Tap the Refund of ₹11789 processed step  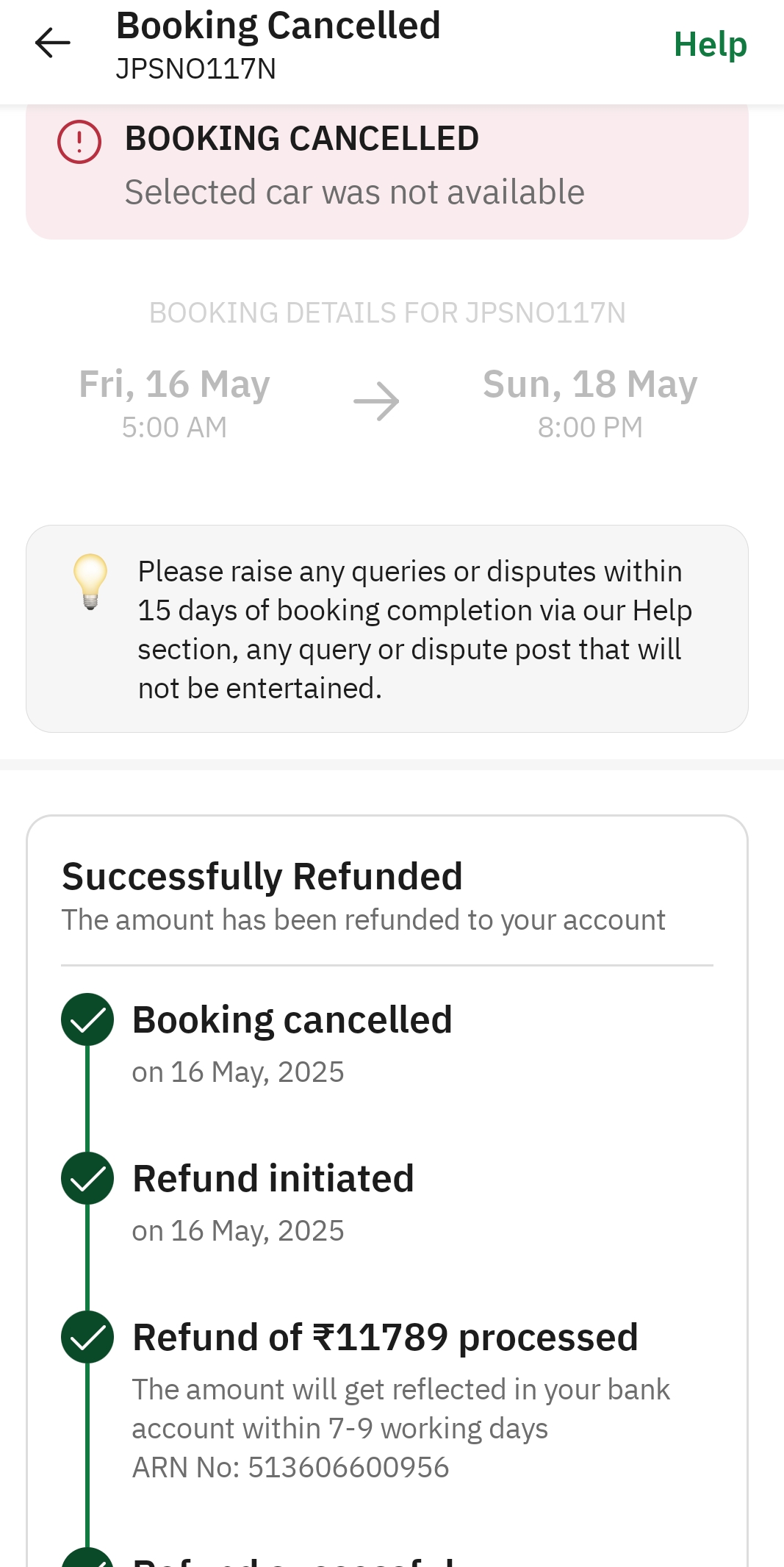tap(385, 1338)
